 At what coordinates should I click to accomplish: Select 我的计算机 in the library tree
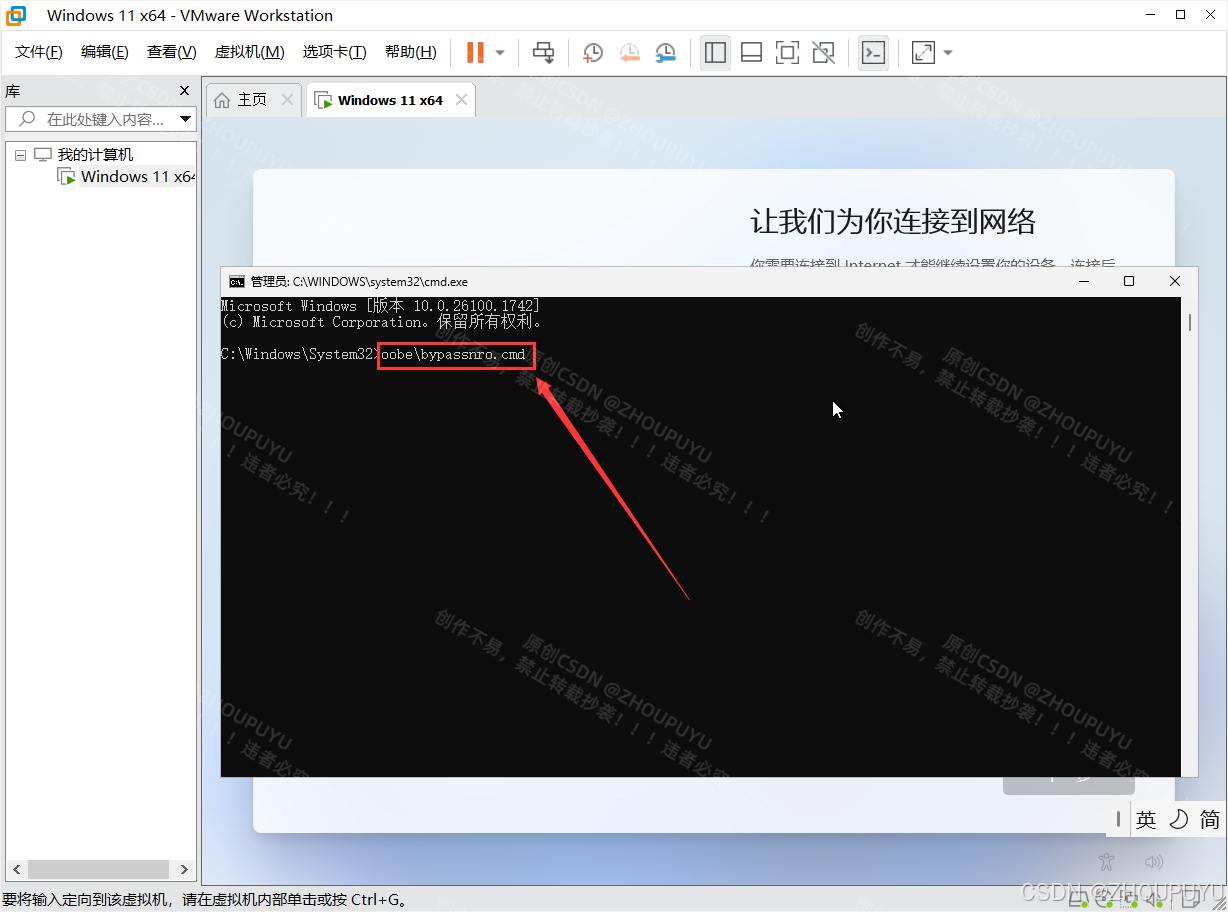point(95,155)
